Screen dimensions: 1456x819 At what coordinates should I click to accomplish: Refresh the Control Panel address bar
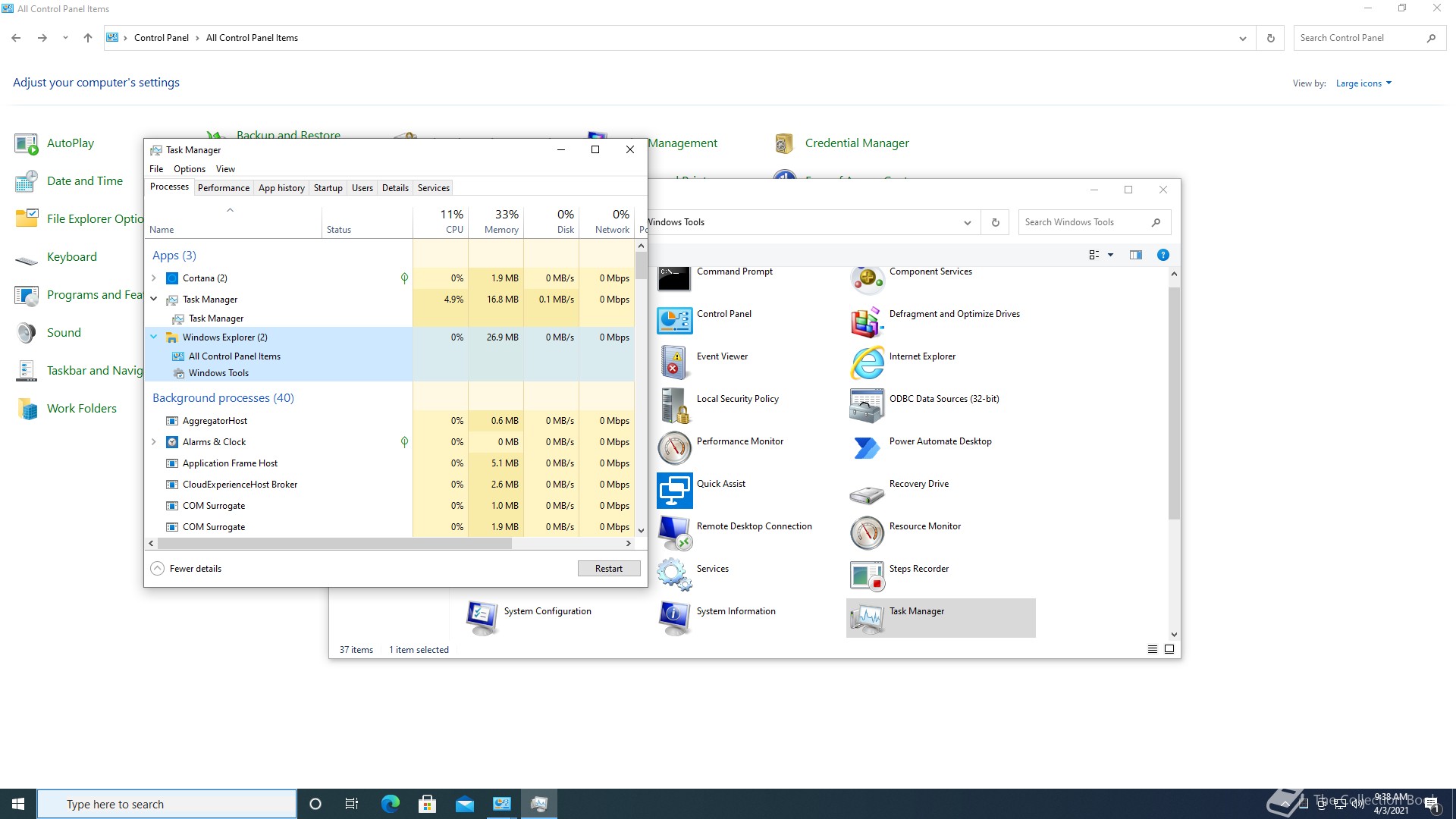(x=1271, y=39)
